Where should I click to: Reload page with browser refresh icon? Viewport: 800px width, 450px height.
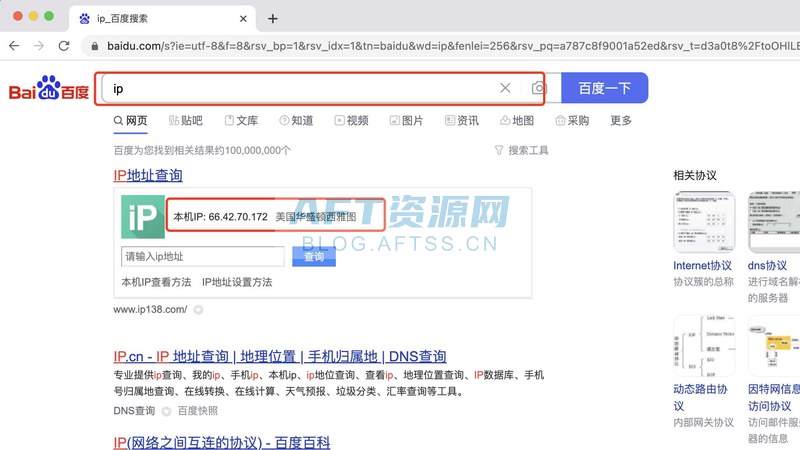click(x=64, y=46)
